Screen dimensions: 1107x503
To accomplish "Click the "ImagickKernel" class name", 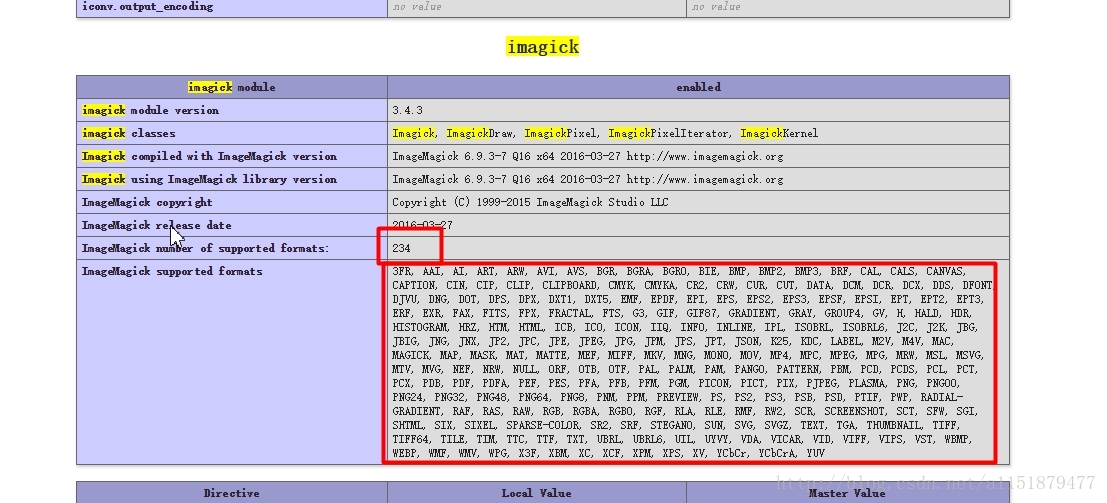I will pos(779,133).
